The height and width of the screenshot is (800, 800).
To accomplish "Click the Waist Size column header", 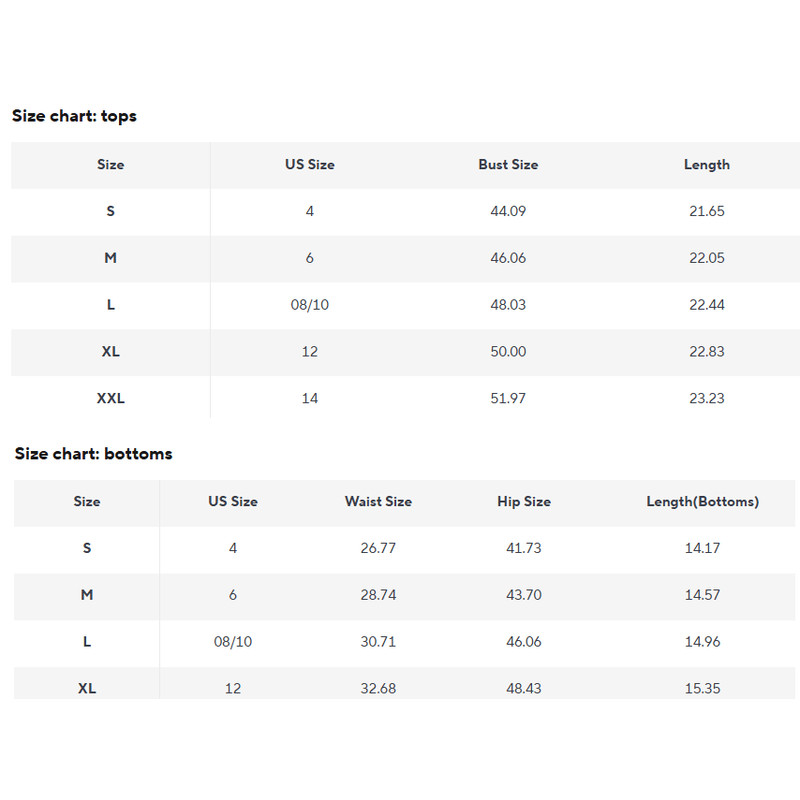I will (x=378, y=502).
